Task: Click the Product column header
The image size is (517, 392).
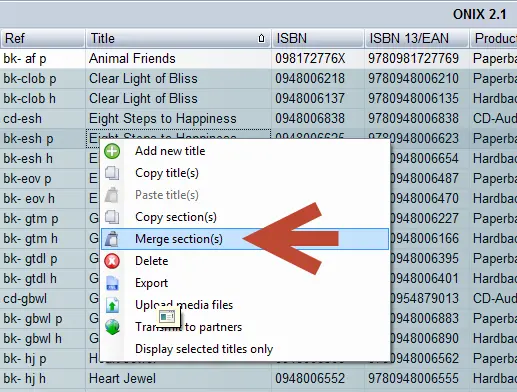Action: pos(493,38)
